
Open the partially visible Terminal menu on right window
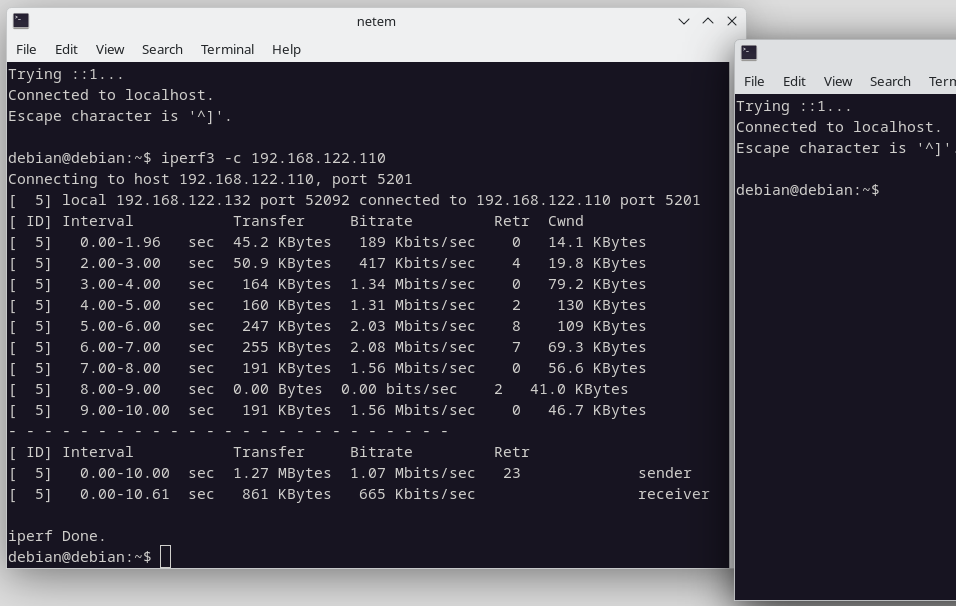point(942,81)
